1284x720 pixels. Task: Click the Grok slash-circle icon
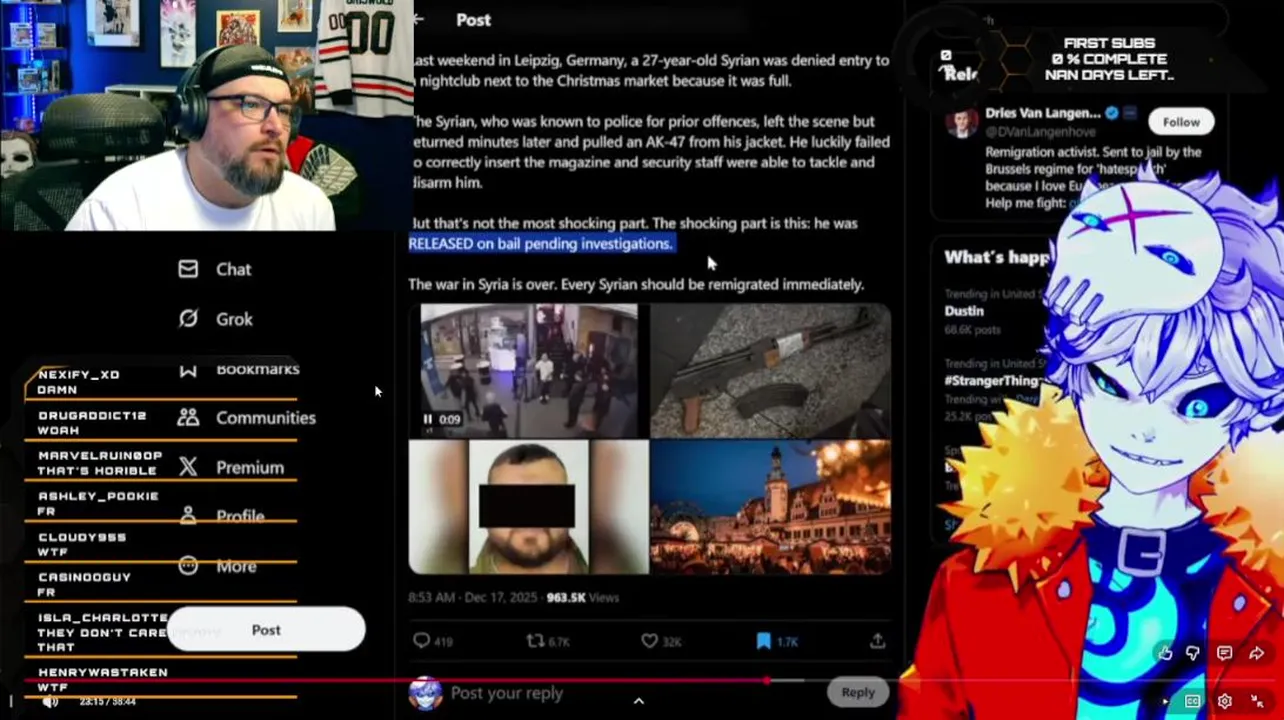click(188, 319)
